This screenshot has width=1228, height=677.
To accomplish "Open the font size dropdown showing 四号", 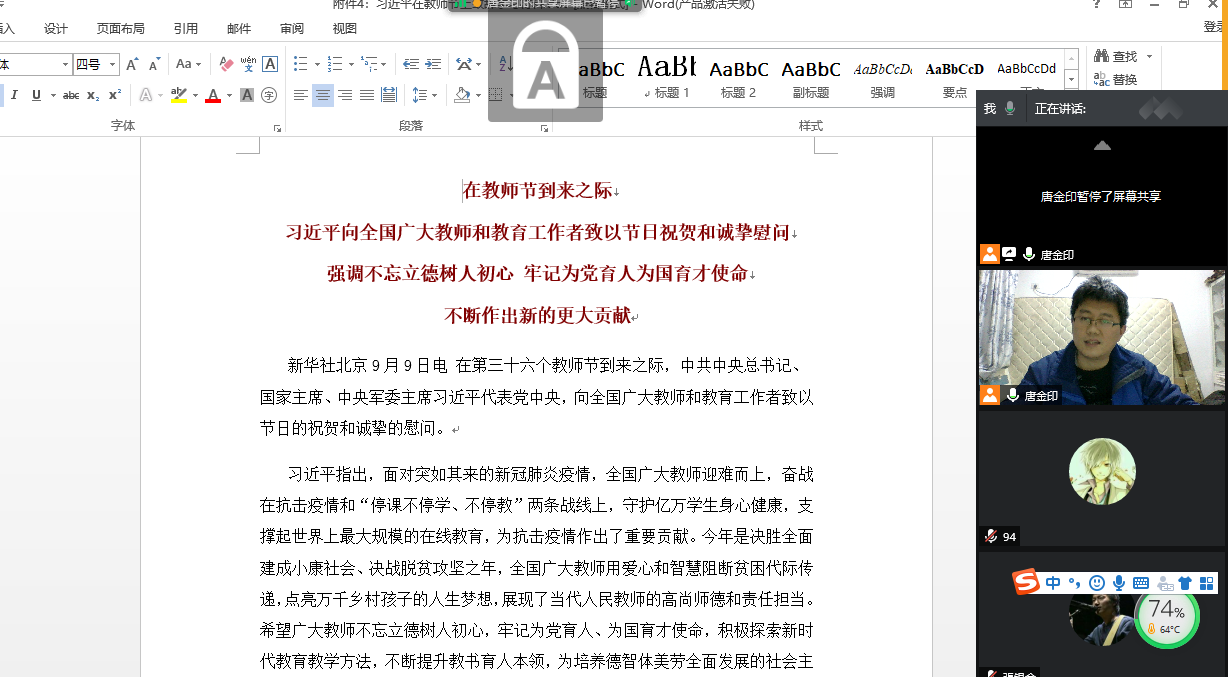I will coord(96,64).
